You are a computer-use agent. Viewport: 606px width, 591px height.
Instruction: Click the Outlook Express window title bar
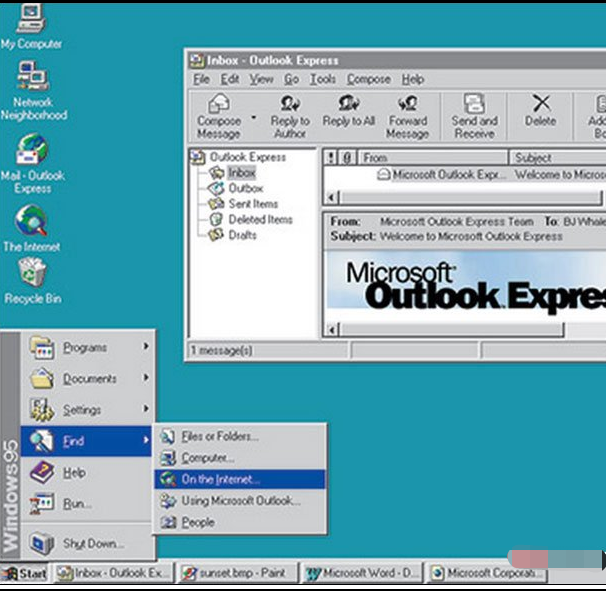397,60
